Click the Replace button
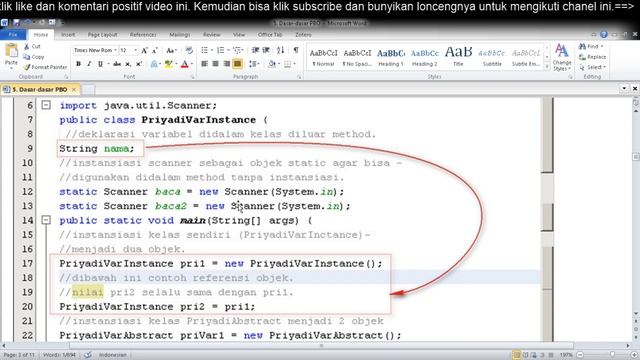Screen dimensions: 640x360 point(593,57)
